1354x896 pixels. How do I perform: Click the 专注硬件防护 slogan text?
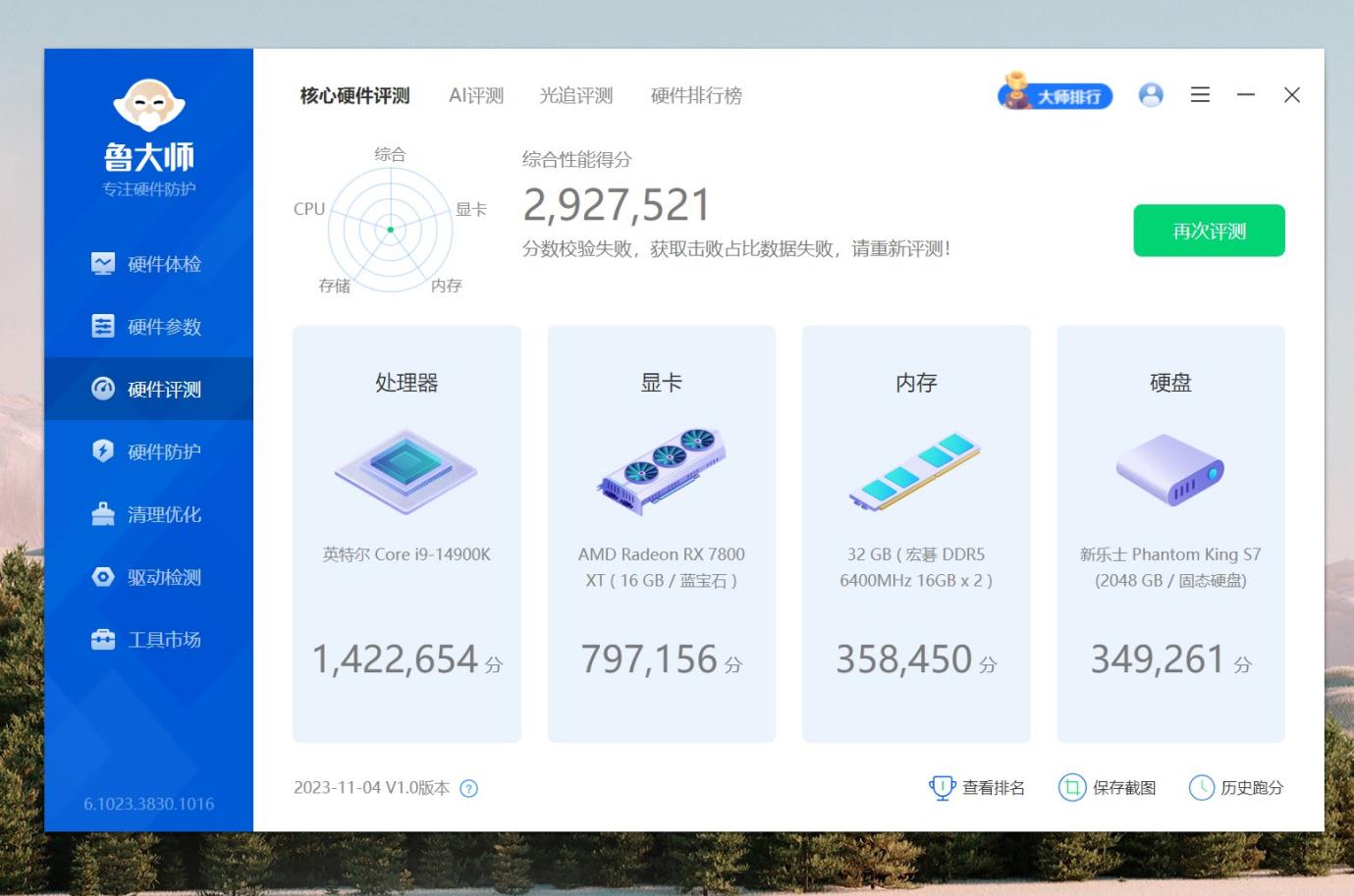pyautogui.click(x=149, y=189)
